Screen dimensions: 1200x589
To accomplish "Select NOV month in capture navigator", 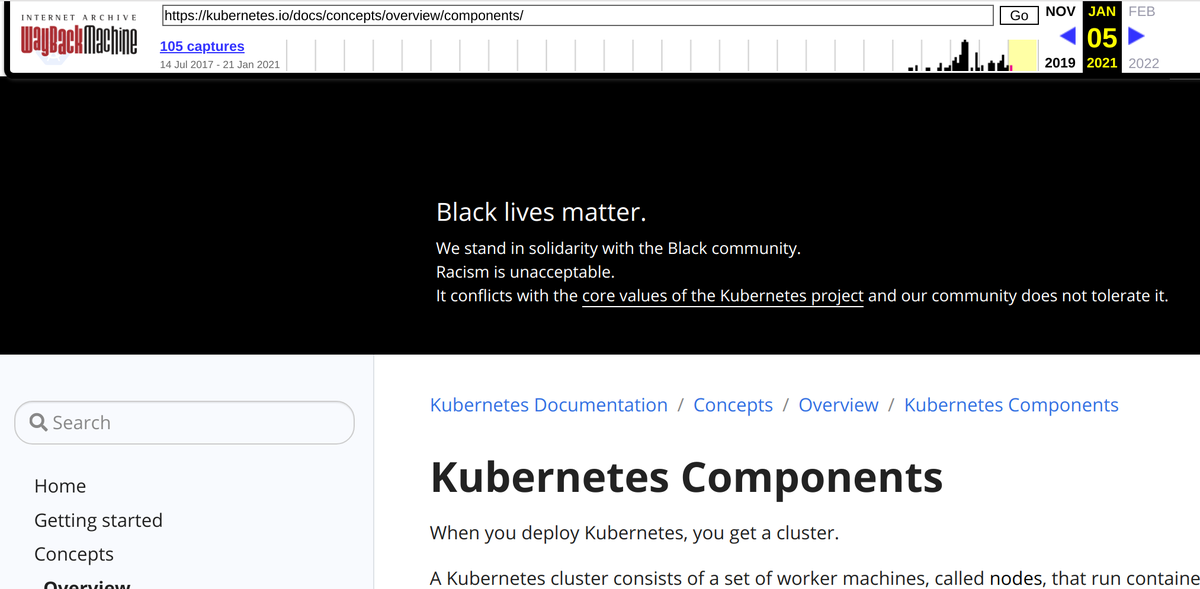I will click(1059, 11).
